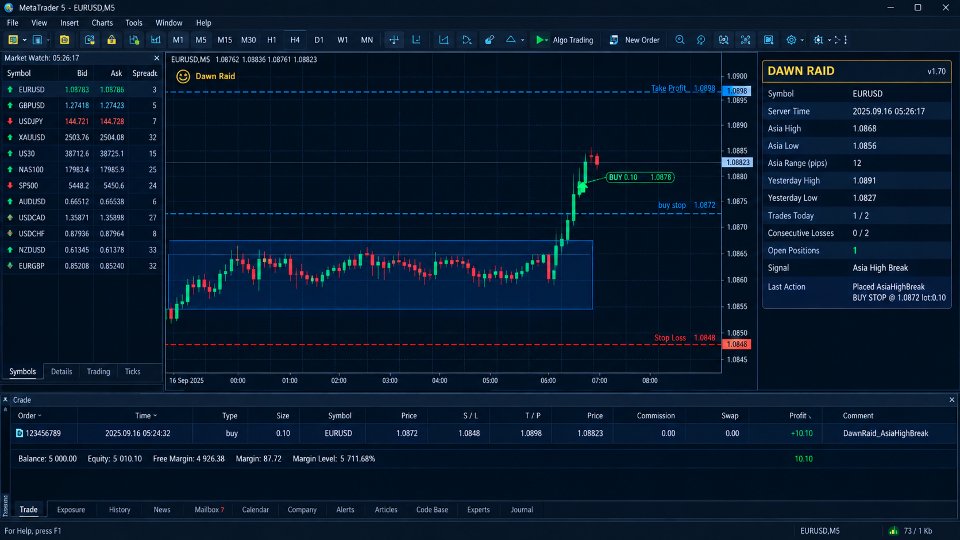Open the Insert menu
Viewport: 960px width, 540px height.
[x=69, y=23]
